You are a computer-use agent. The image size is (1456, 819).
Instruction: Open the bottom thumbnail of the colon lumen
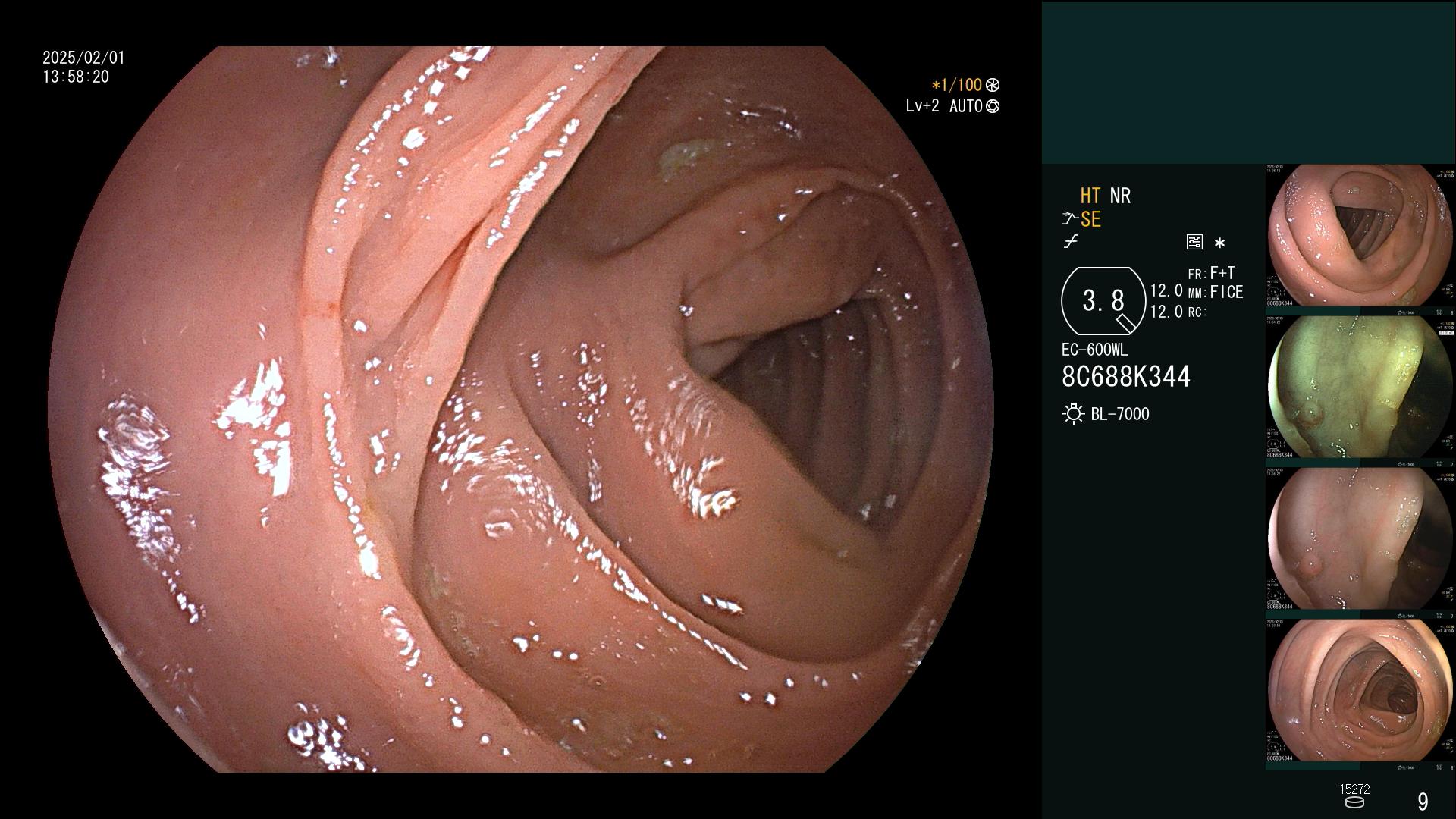point(1360,690)
